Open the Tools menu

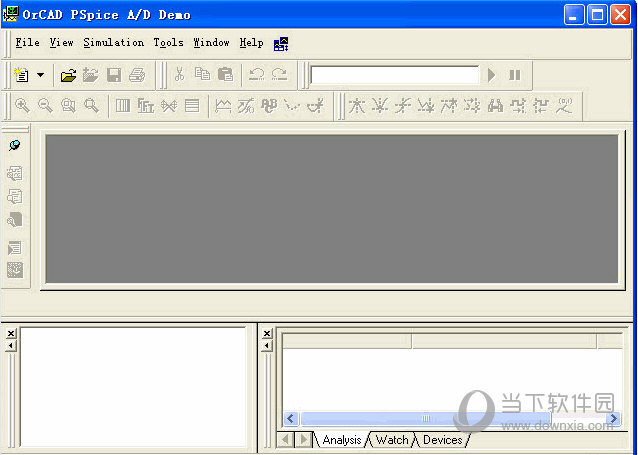point(168,43)
